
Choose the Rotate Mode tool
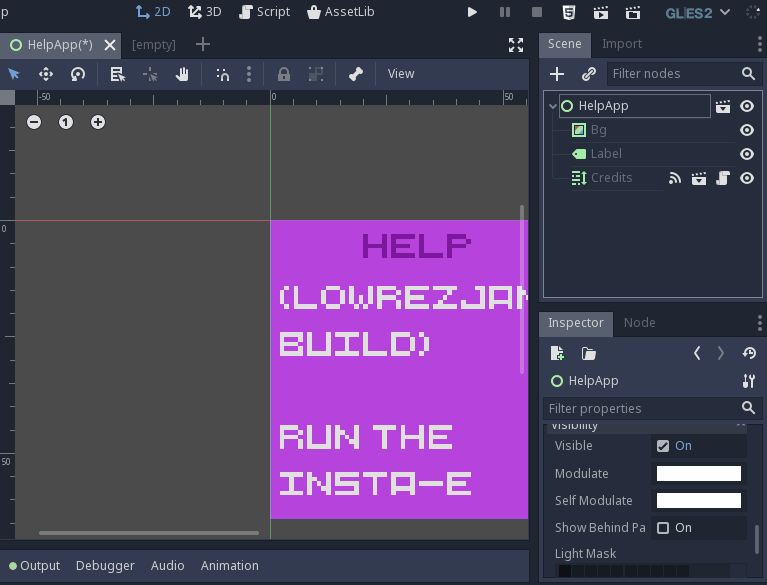[78, 74]
